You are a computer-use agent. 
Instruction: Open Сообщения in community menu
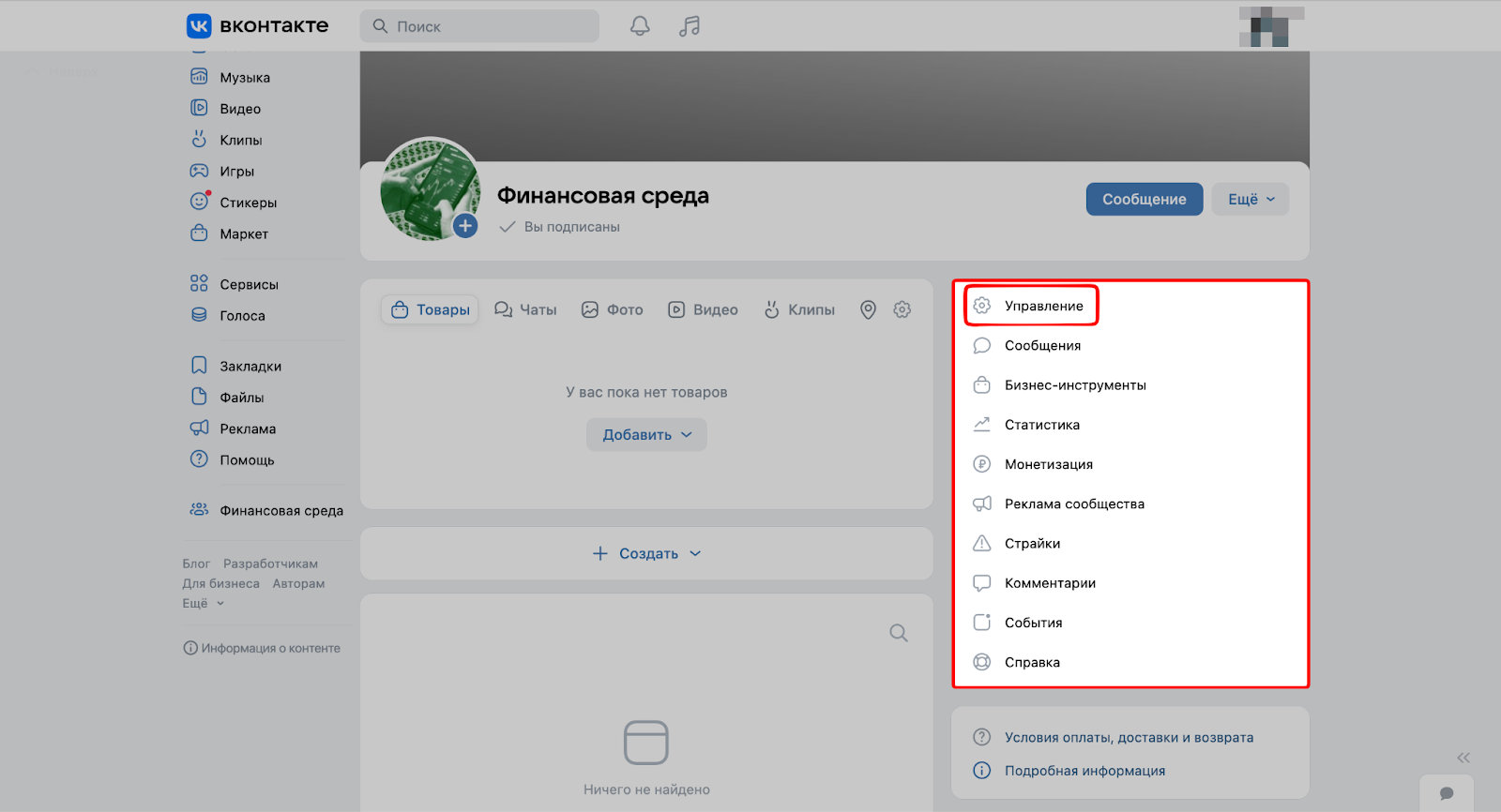point(1130,345)
